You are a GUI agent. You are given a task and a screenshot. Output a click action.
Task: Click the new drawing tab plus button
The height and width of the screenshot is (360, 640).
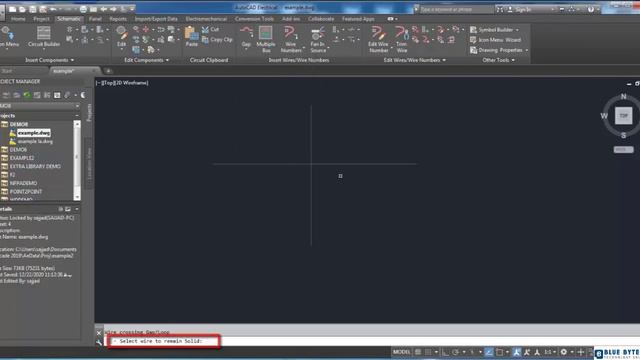point(108,71)
